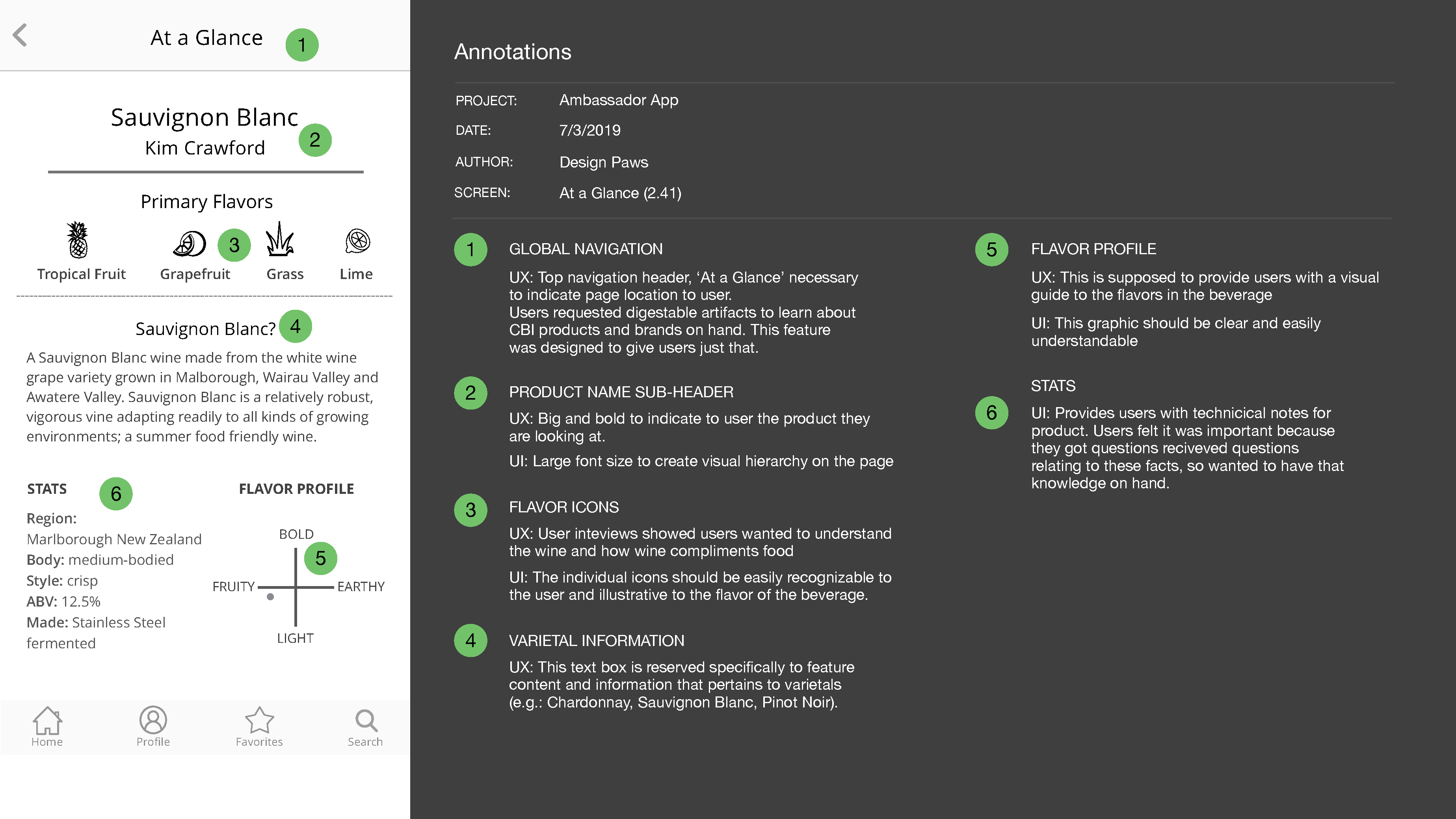Click the gray data point on the flavor chart
This screenshot has width=1456, height=819.
click(x=270, y=597)
